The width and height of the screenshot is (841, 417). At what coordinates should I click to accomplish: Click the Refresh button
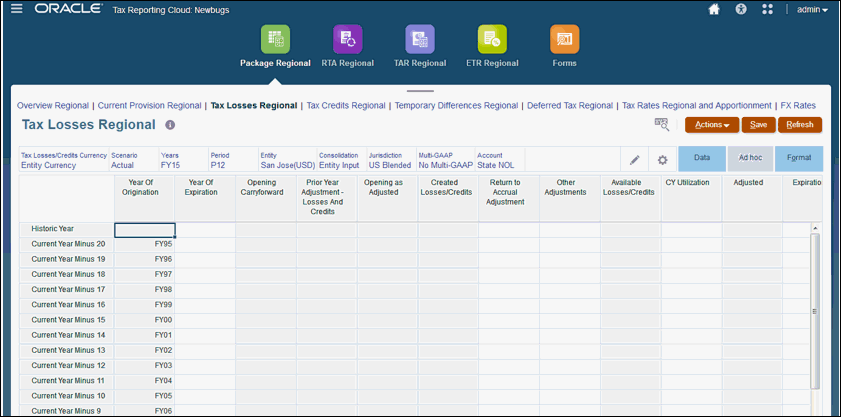point(800,125)
